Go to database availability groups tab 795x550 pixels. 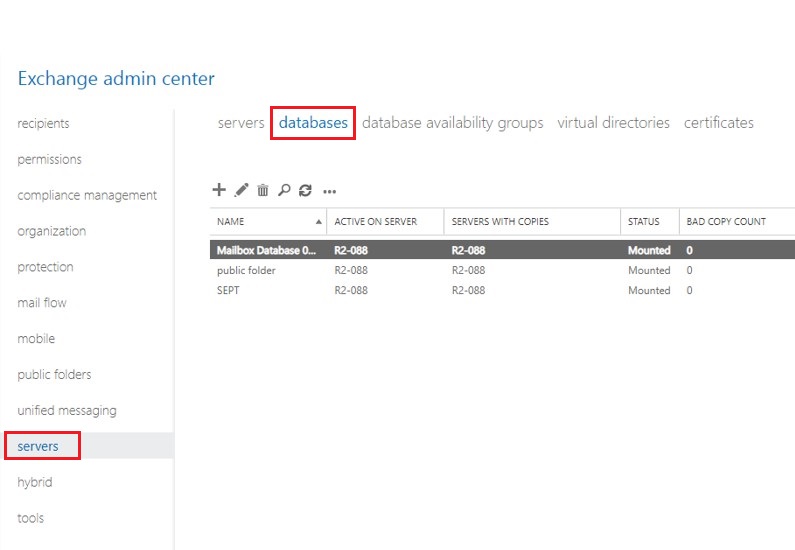coord(453,123)
